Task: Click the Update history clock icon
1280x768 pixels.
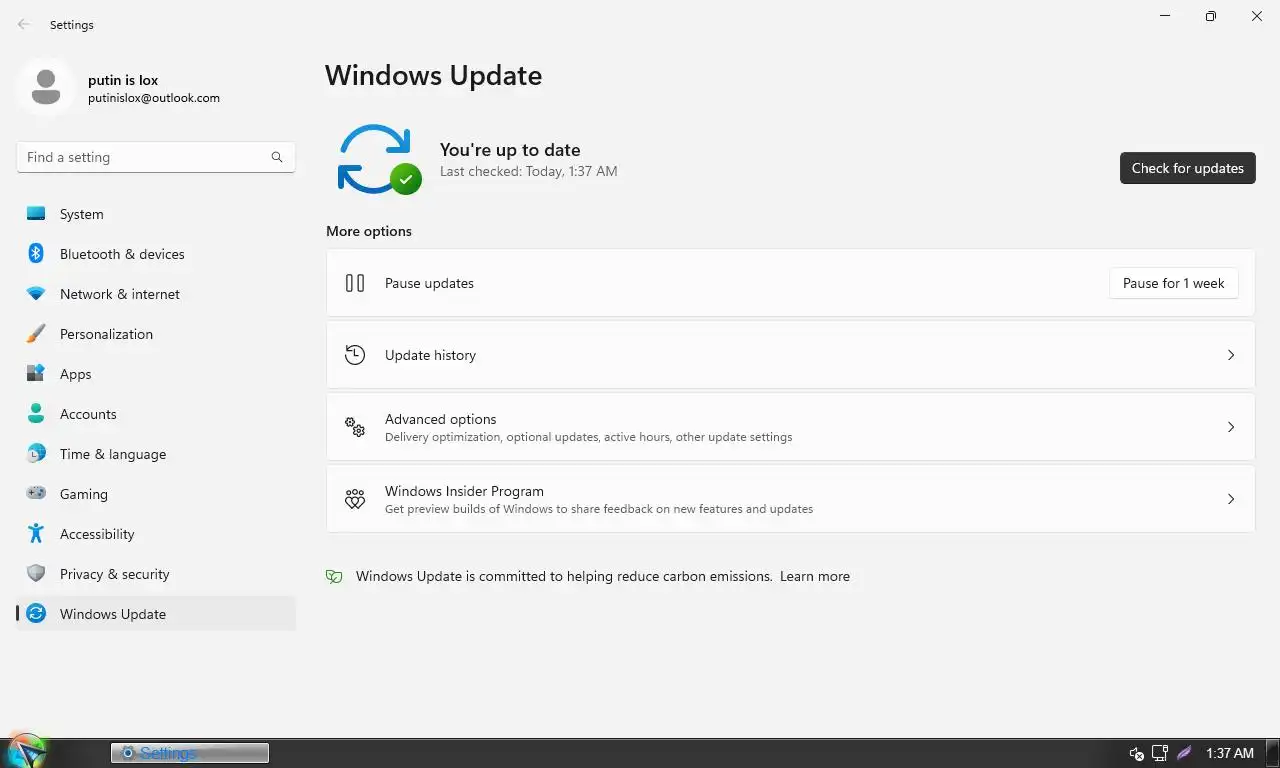Action: pyautogui.click(x=355, y=355)
